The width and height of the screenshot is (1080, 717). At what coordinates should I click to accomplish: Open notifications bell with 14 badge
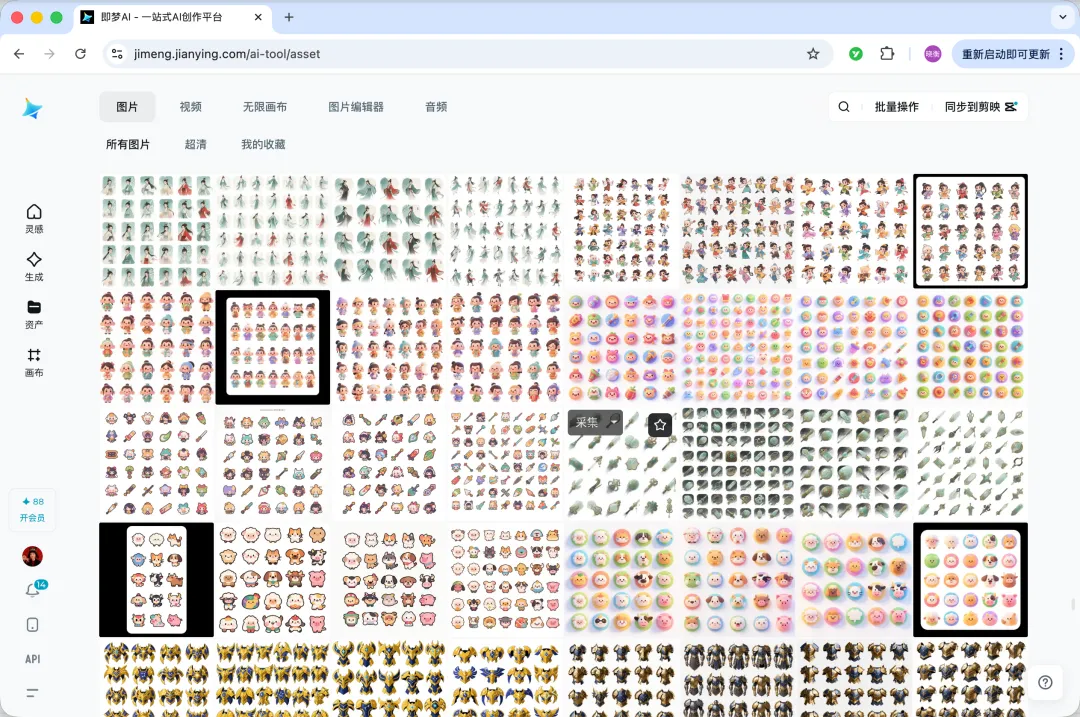click(34, 590)
